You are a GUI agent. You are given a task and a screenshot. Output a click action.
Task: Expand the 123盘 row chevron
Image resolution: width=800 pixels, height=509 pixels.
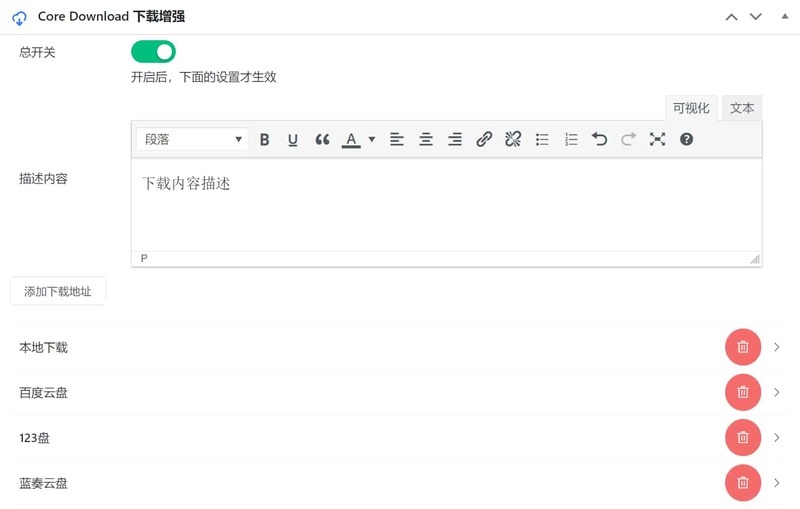pos(777,438)
